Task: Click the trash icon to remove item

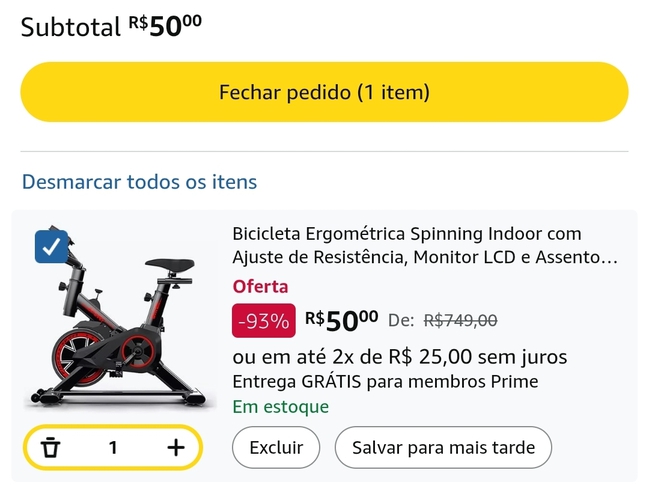Action: tap(51, 447)
